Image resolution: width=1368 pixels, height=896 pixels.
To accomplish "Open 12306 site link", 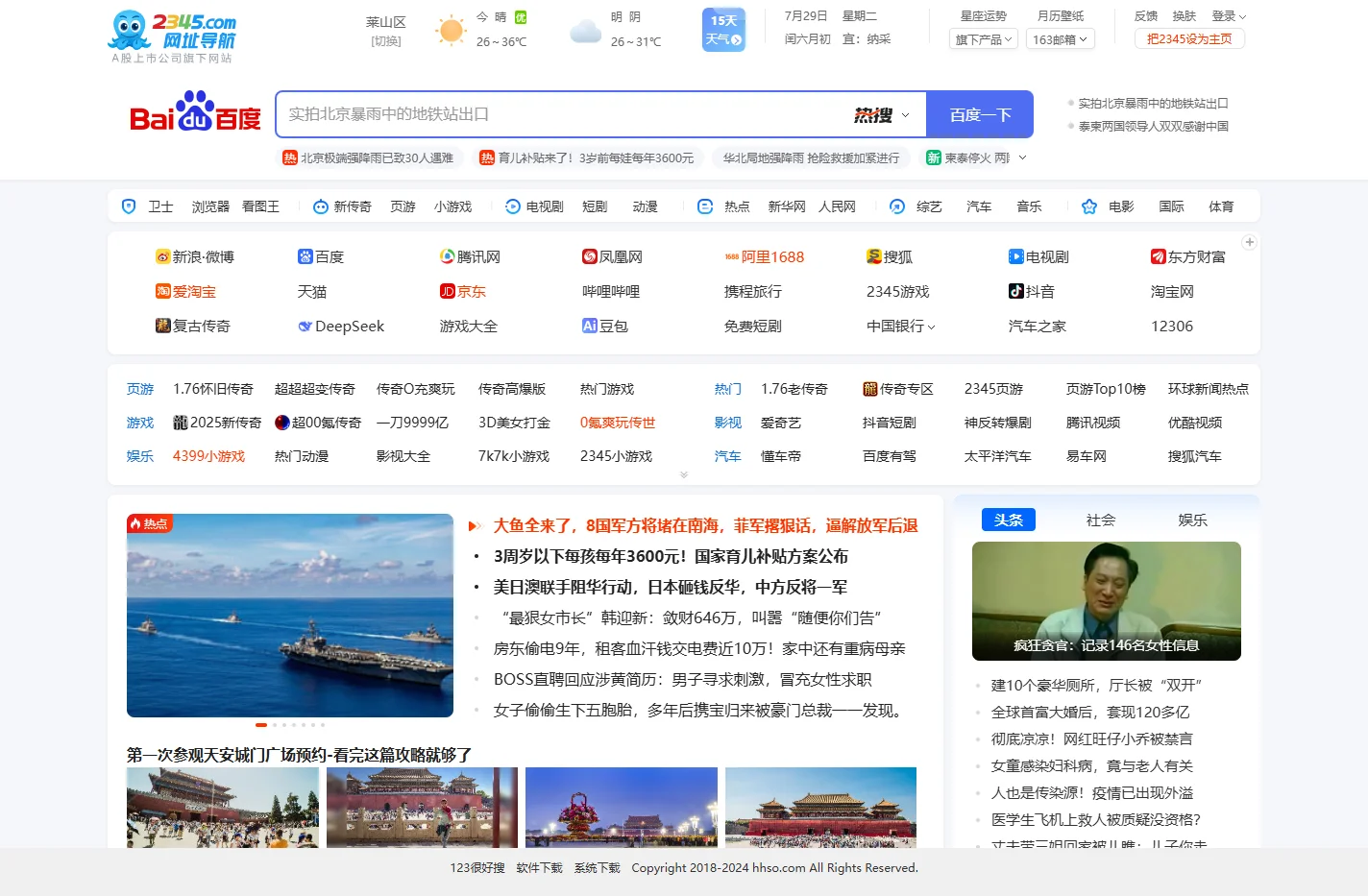I will click(1172, 326).
